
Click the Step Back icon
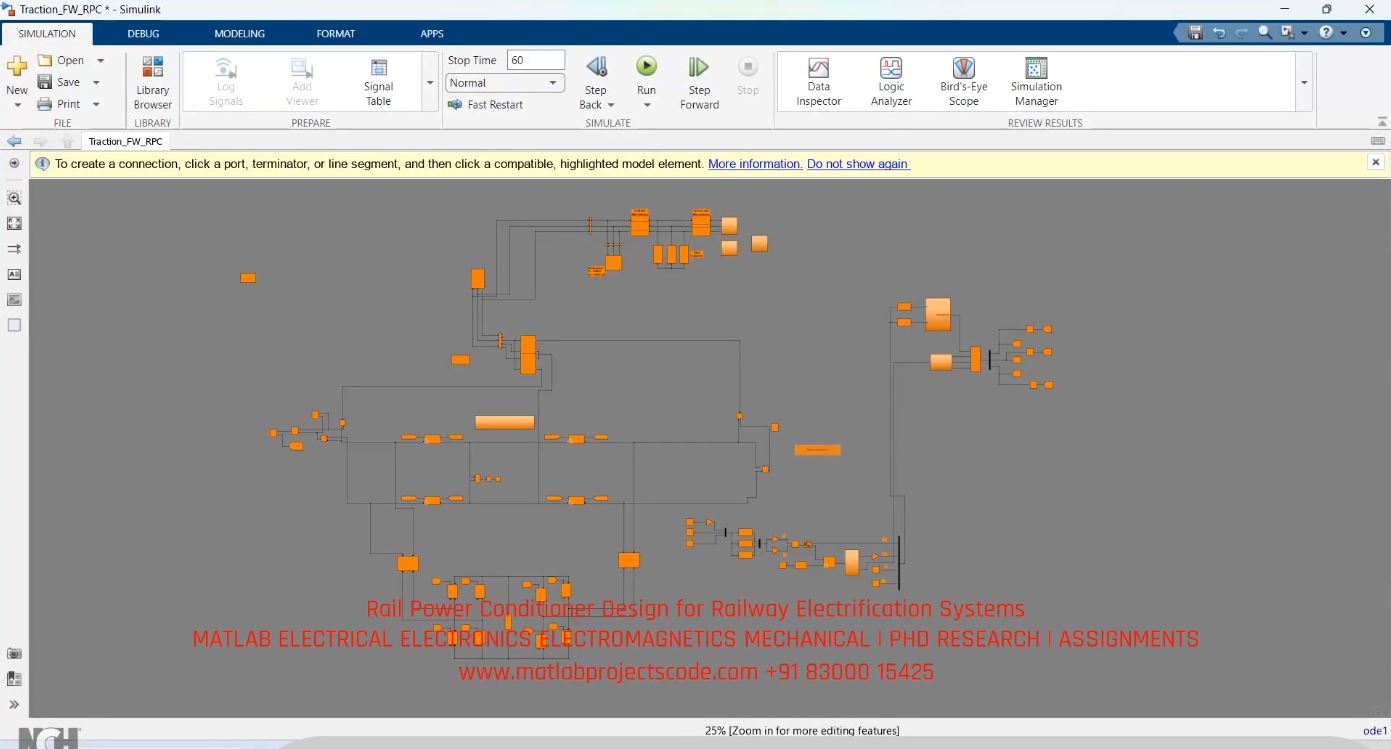[596, 67]
